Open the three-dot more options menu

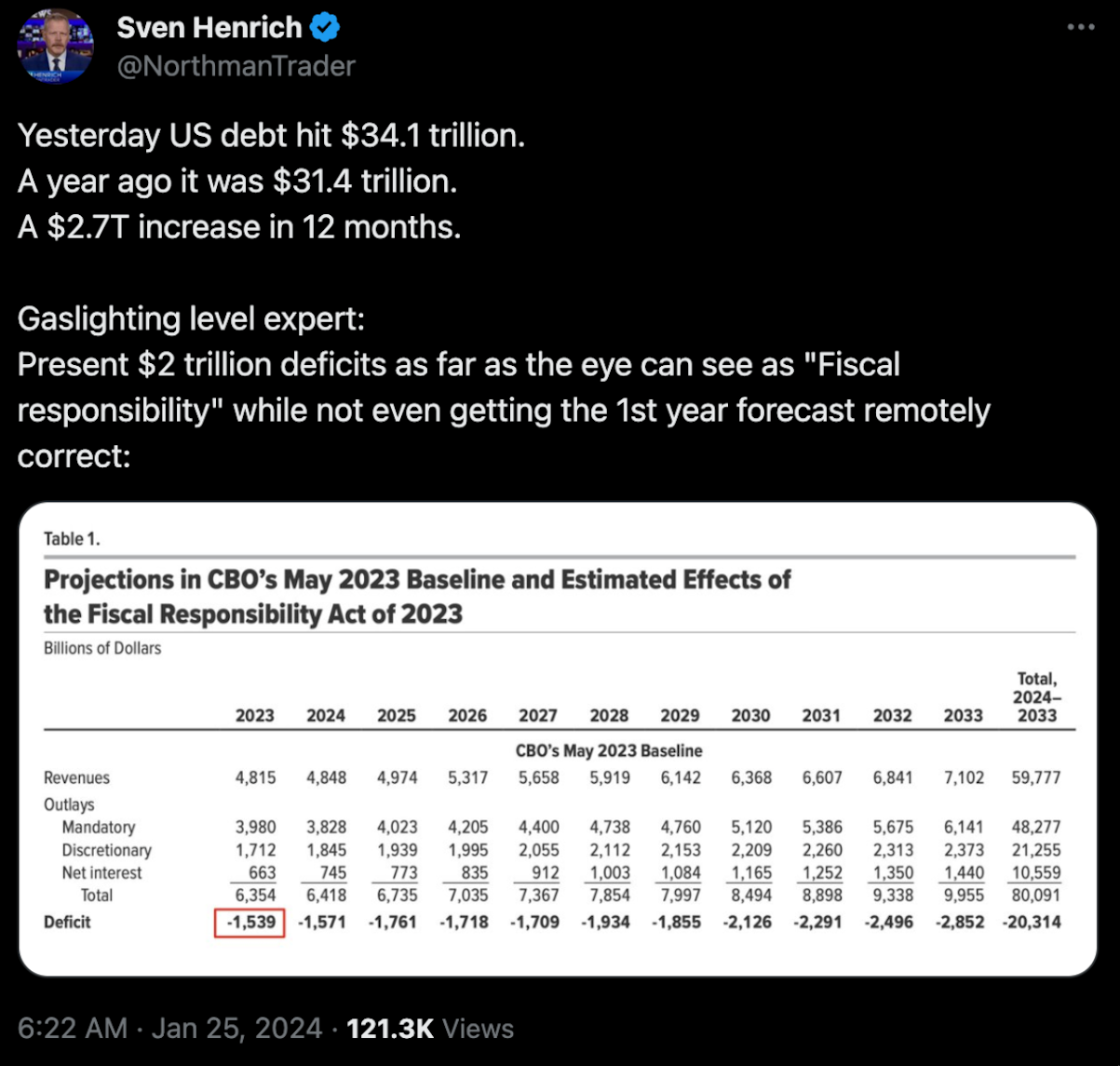(1080, 28)
